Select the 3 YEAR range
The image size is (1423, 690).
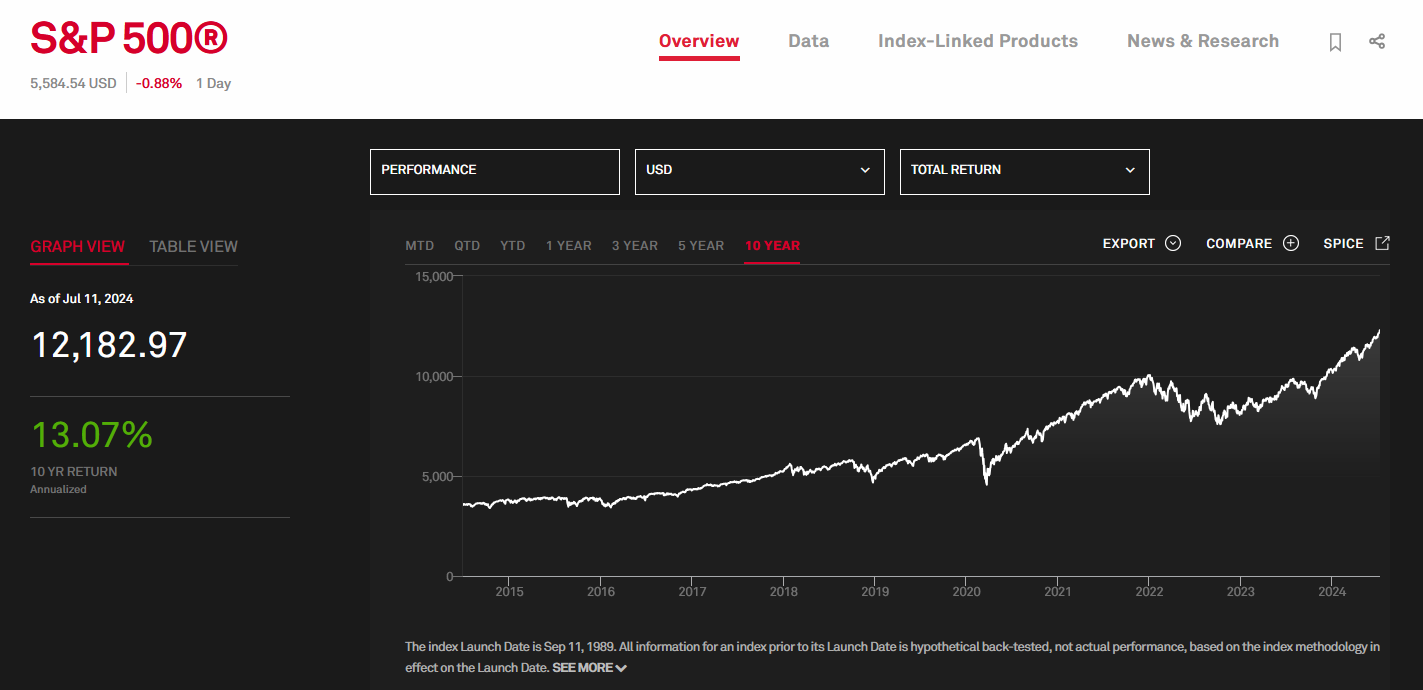(635, 245)
